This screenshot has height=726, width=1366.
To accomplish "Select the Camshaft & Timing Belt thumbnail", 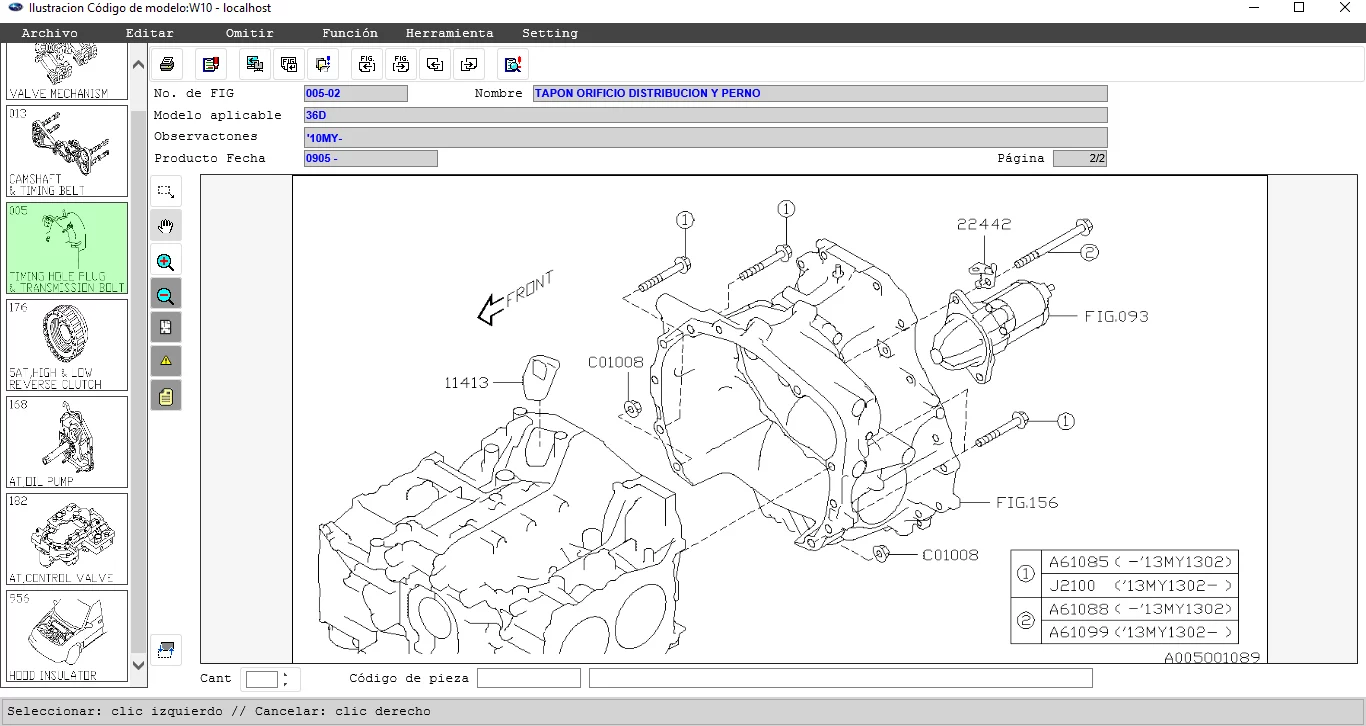I will [x=67, y=151].
